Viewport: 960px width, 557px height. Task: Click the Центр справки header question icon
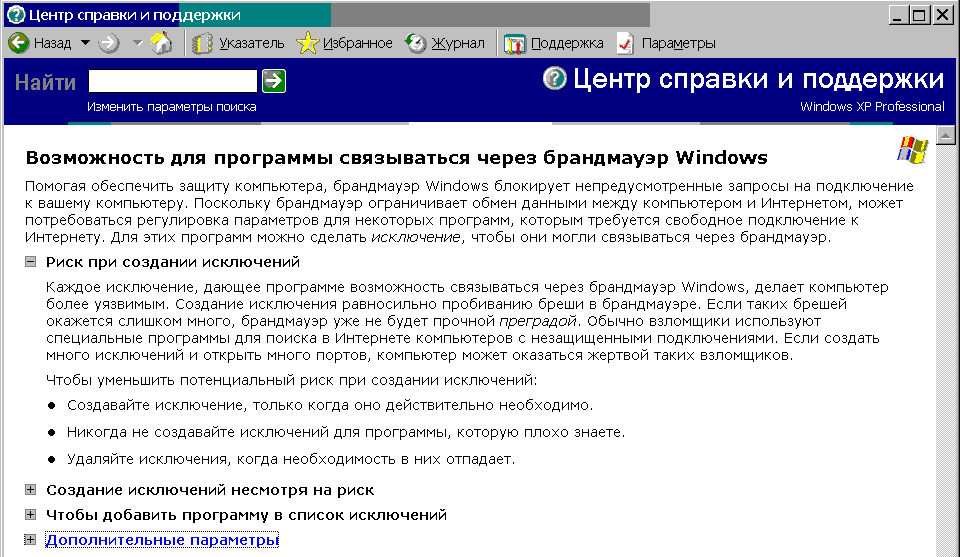point(555,78)
